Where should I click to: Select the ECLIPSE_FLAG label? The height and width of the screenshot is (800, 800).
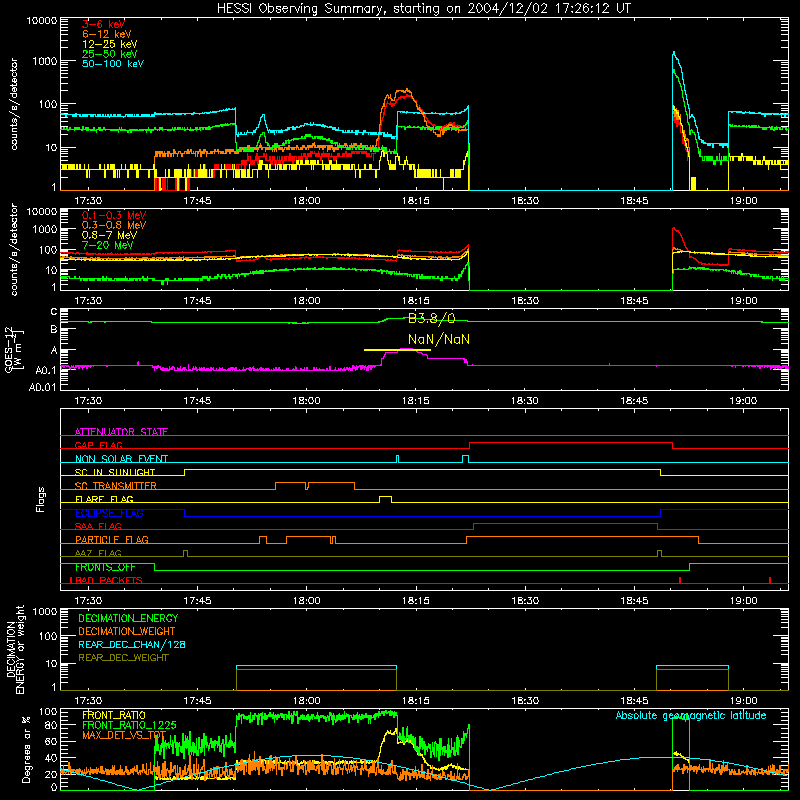point(109,513)
